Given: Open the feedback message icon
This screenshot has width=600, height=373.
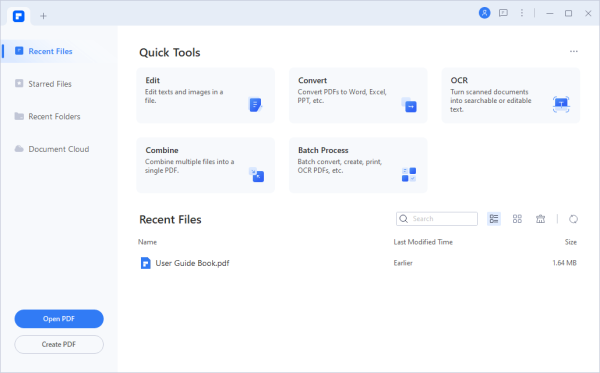Looking at the screenshot, I should tap(503, 13).
